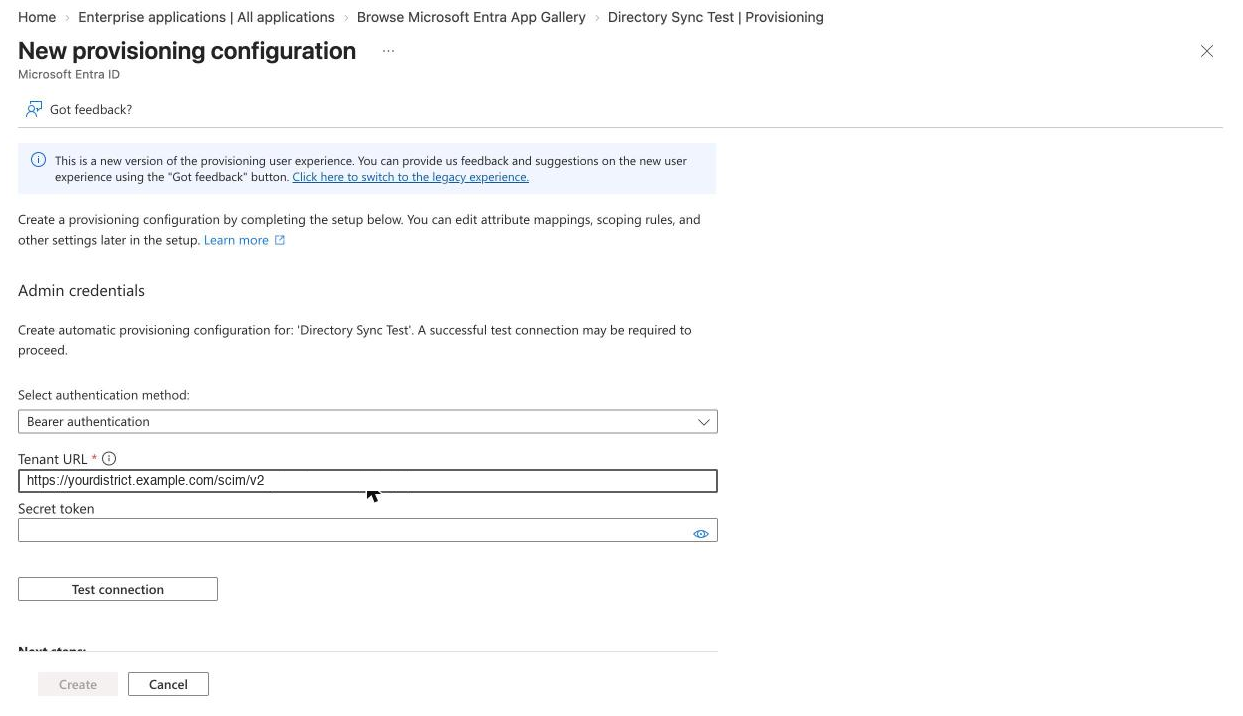Open the Learn more link
Viewport: 1243px width, 716px height.
[x=236, y=240]
